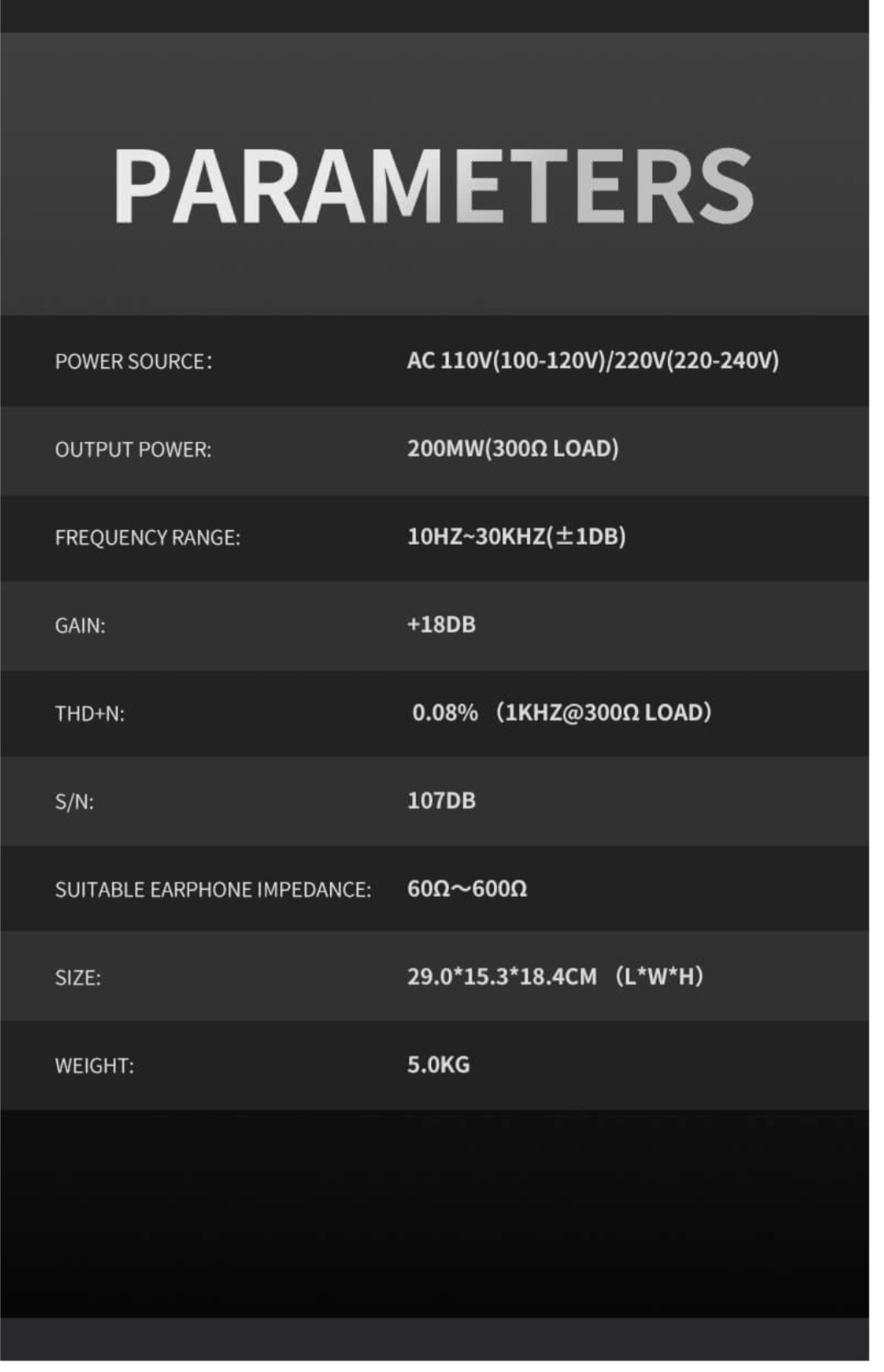Click the FREQUENCY RANGE label

tap(148, 538)
